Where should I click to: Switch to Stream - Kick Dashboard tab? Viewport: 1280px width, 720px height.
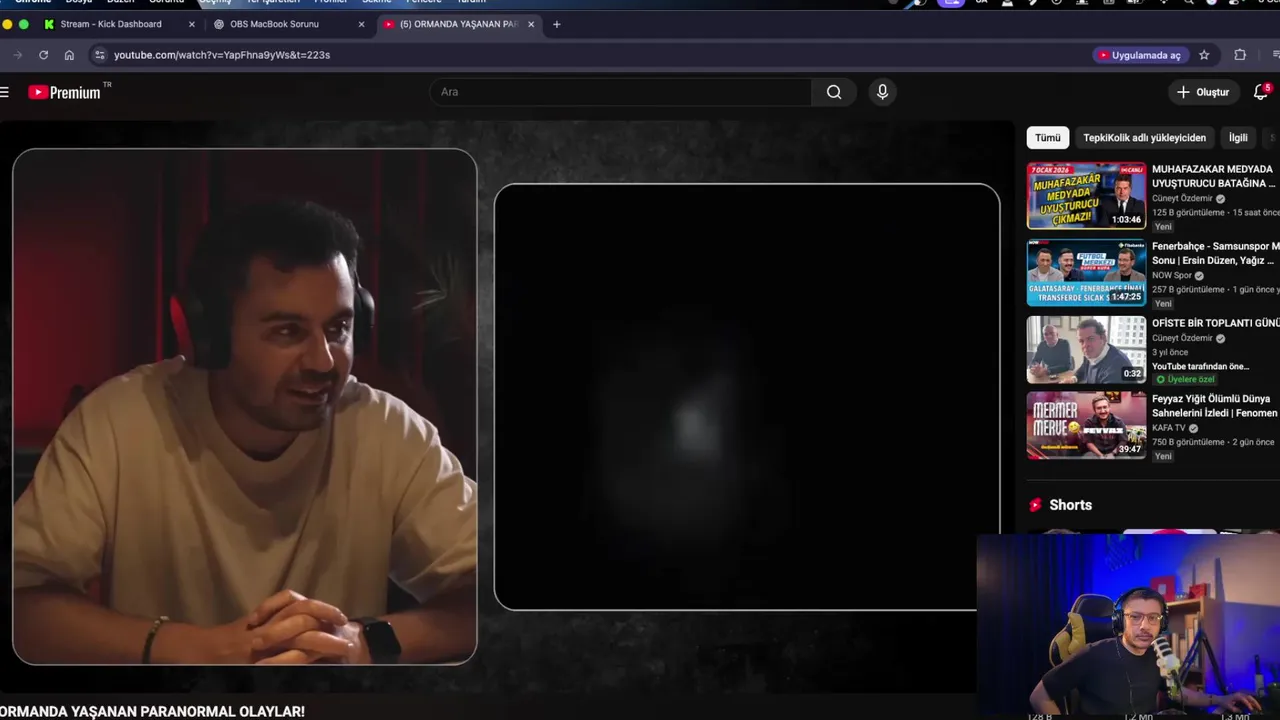coord(110,24)
